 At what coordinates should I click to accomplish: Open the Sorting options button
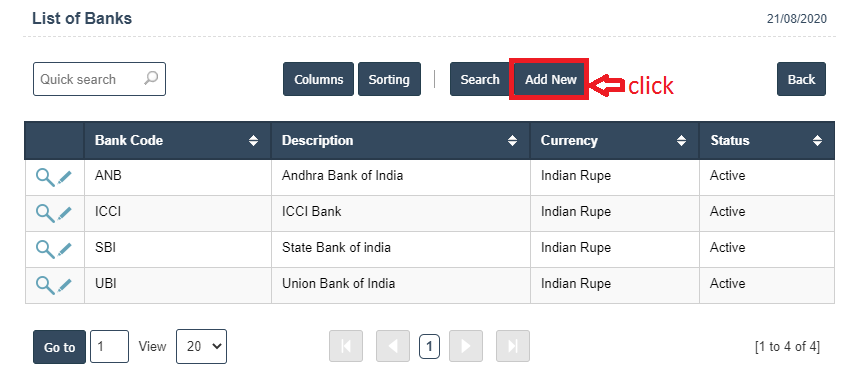(389, 79)
